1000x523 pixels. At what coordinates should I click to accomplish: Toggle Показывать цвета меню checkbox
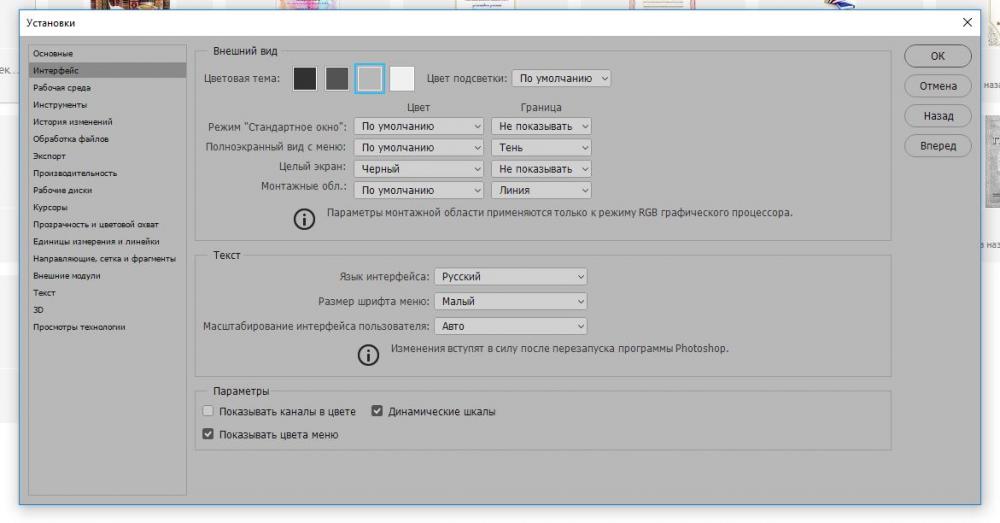[x=208, y=434]
